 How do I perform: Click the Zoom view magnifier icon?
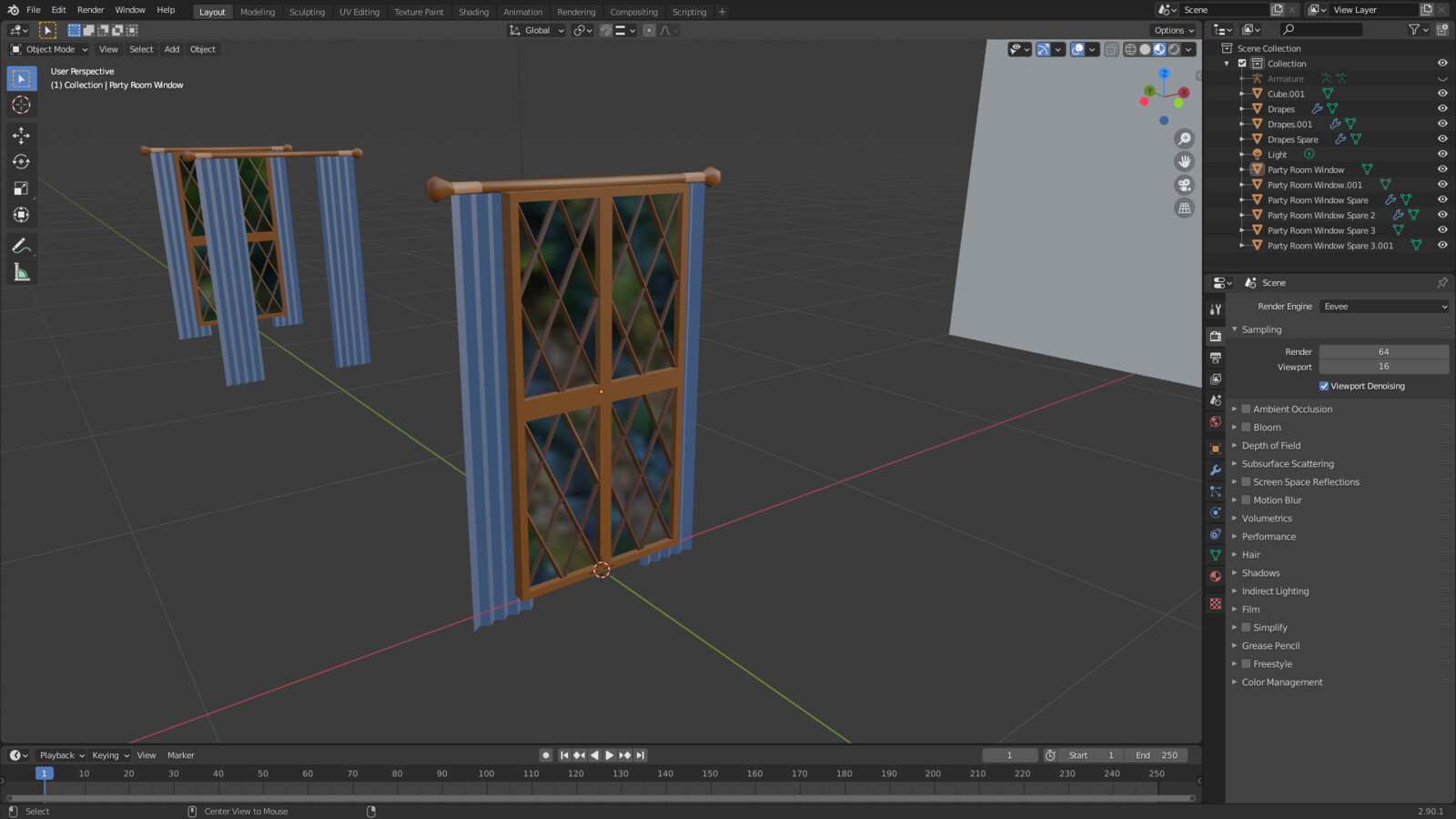tap(1184, 138)
